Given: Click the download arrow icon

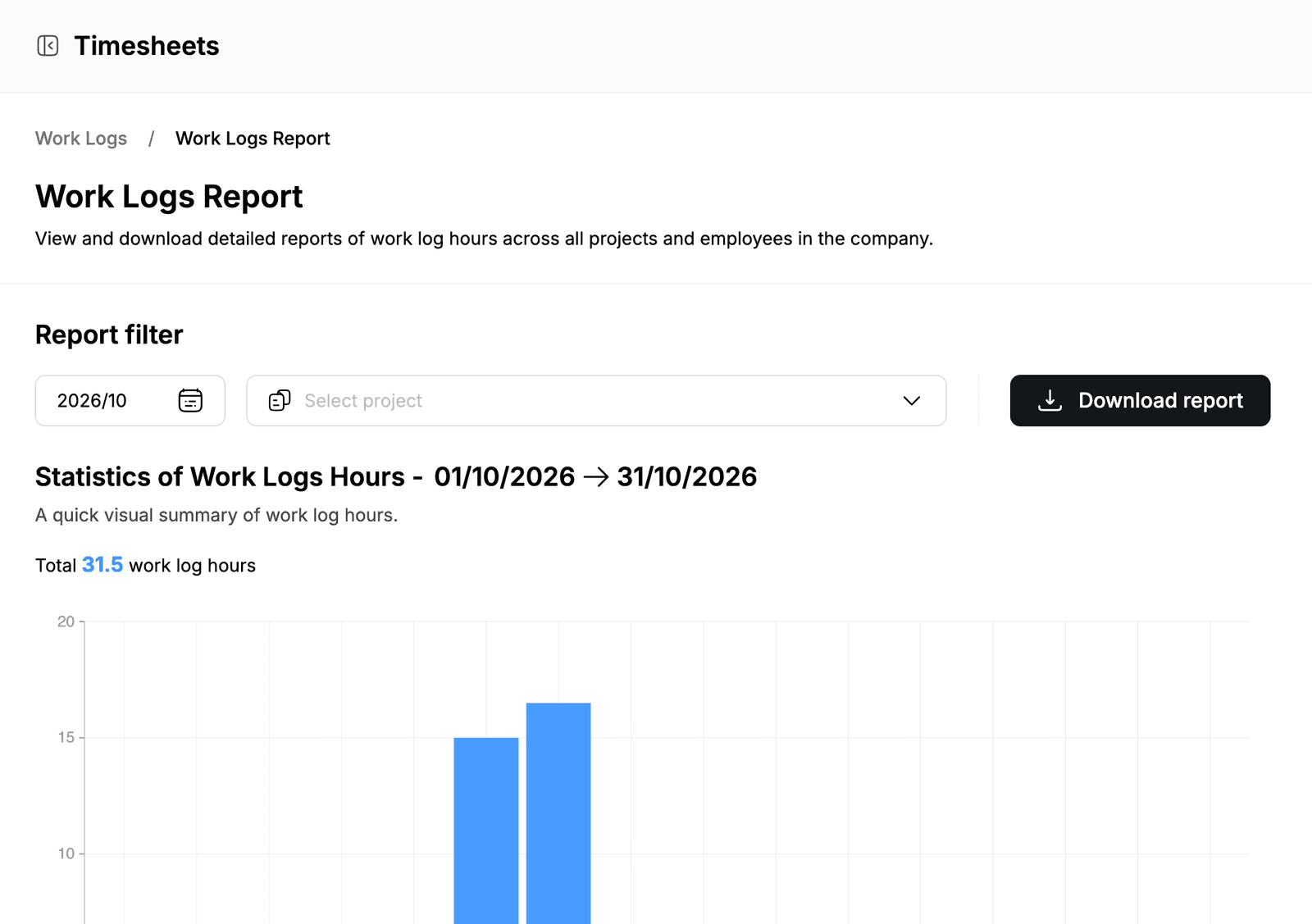Looking at the screenshot, I should (x=1050, y=400).
